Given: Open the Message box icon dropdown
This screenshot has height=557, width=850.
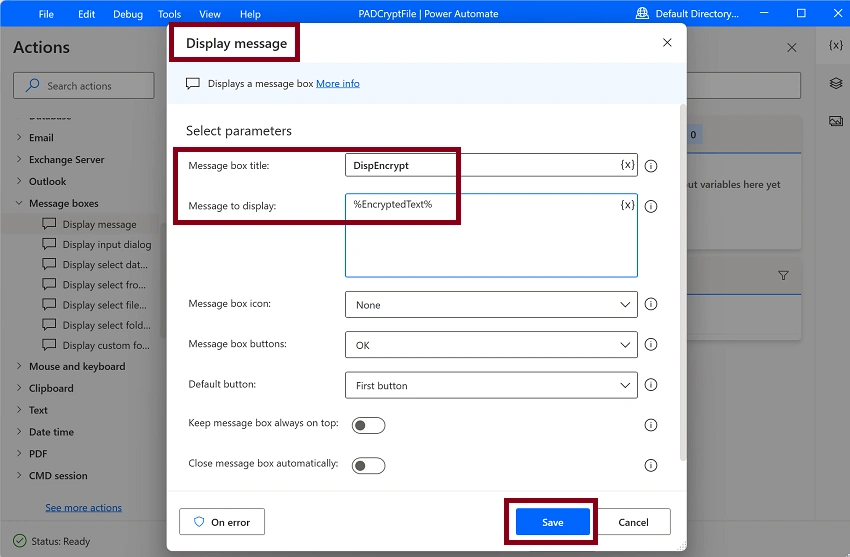Looking at the screenshot, I should pos(491,305).
